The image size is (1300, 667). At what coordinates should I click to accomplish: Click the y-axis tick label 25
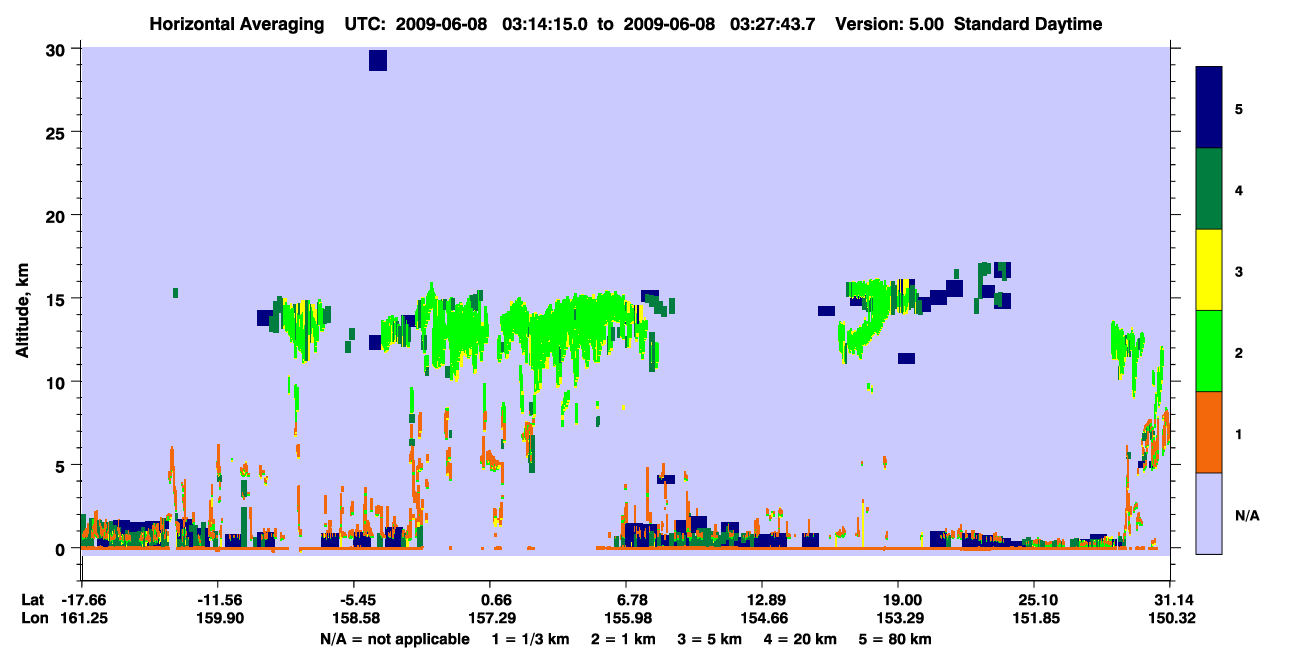[57, 132]
